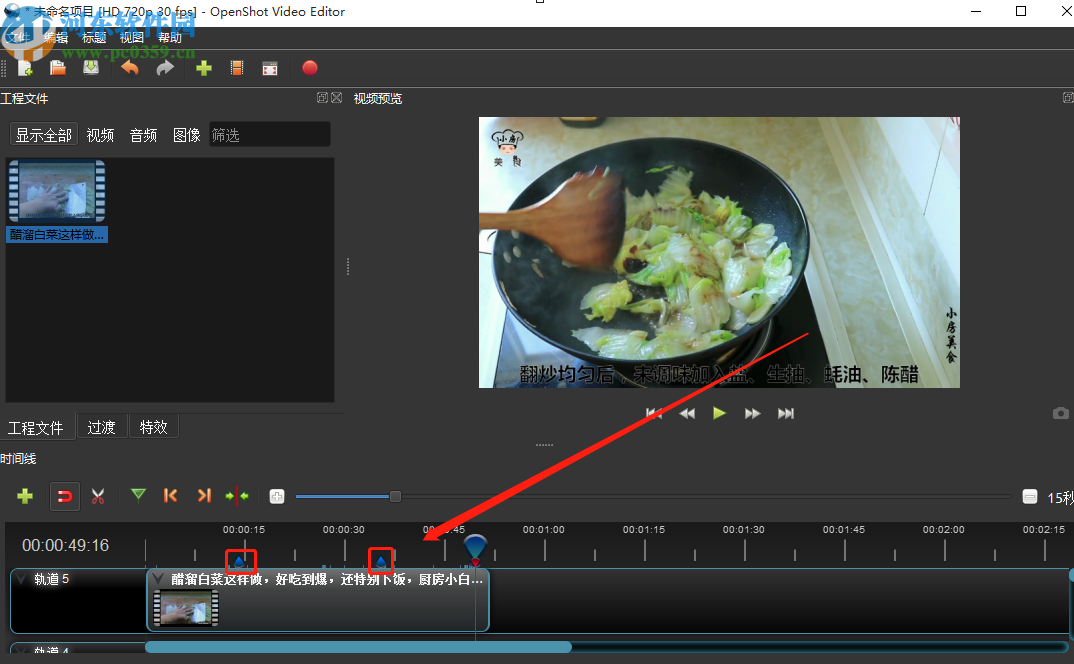
Task: Click the blue marker past 00:00:30
Action: pos(381,561)
